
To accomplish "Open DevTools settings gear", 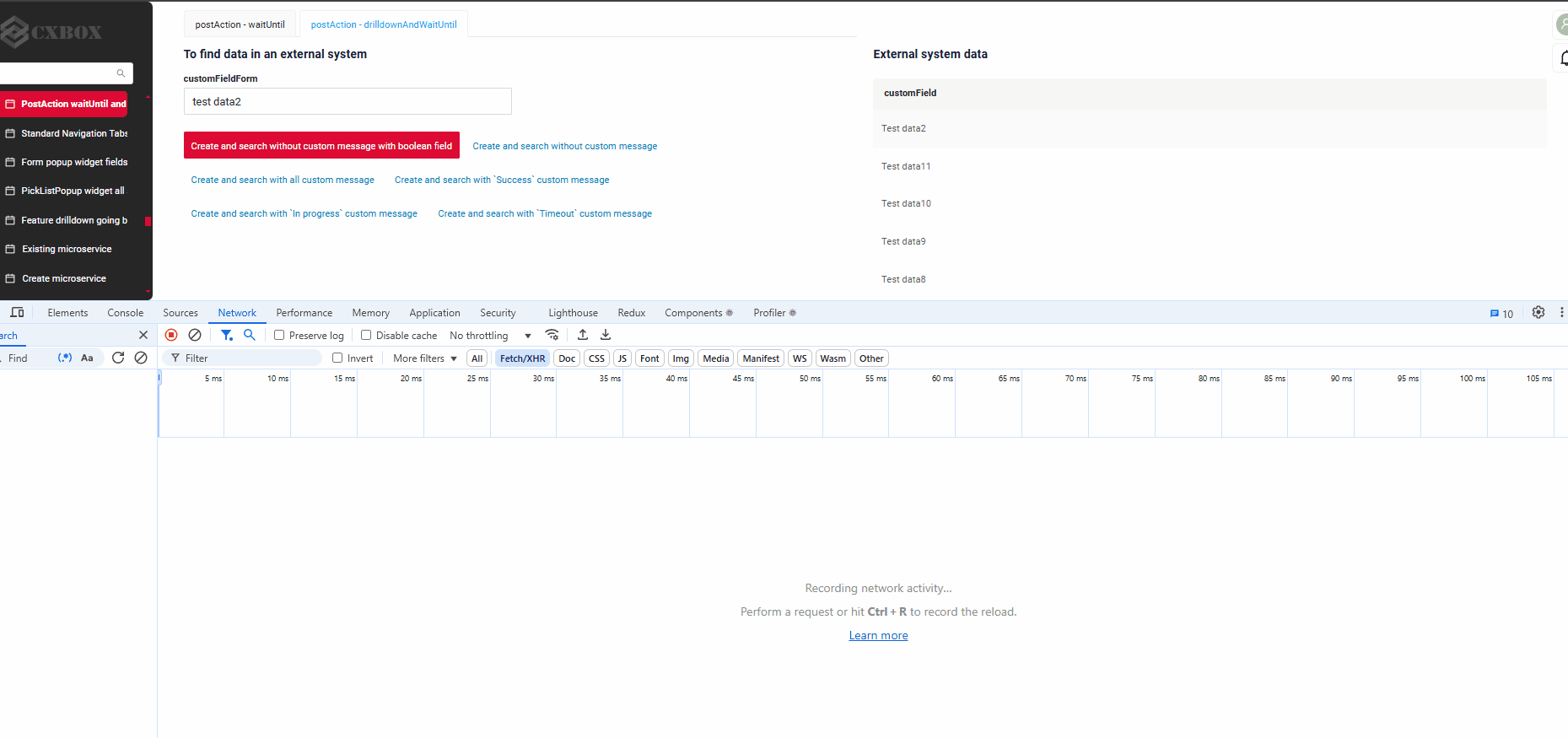I will pos(1538,312).
